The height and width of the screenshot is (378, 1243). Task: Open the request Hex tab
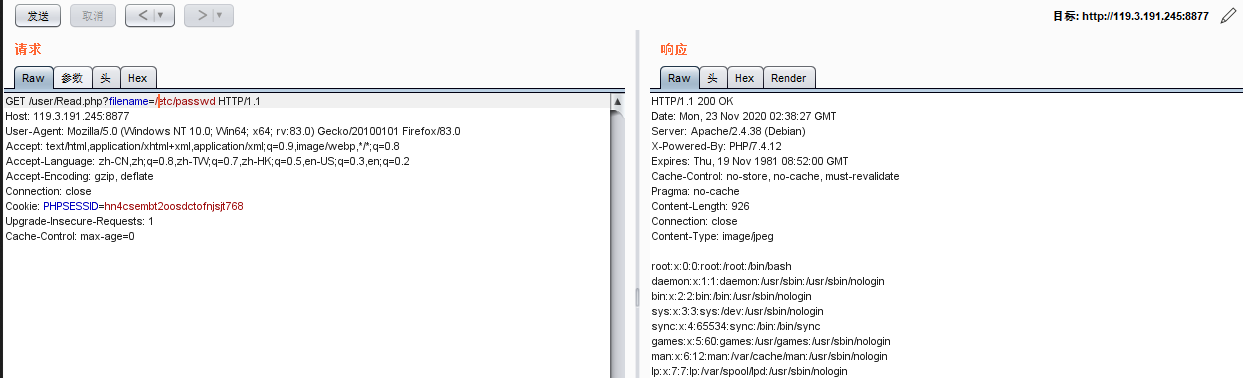pos(137,78)
